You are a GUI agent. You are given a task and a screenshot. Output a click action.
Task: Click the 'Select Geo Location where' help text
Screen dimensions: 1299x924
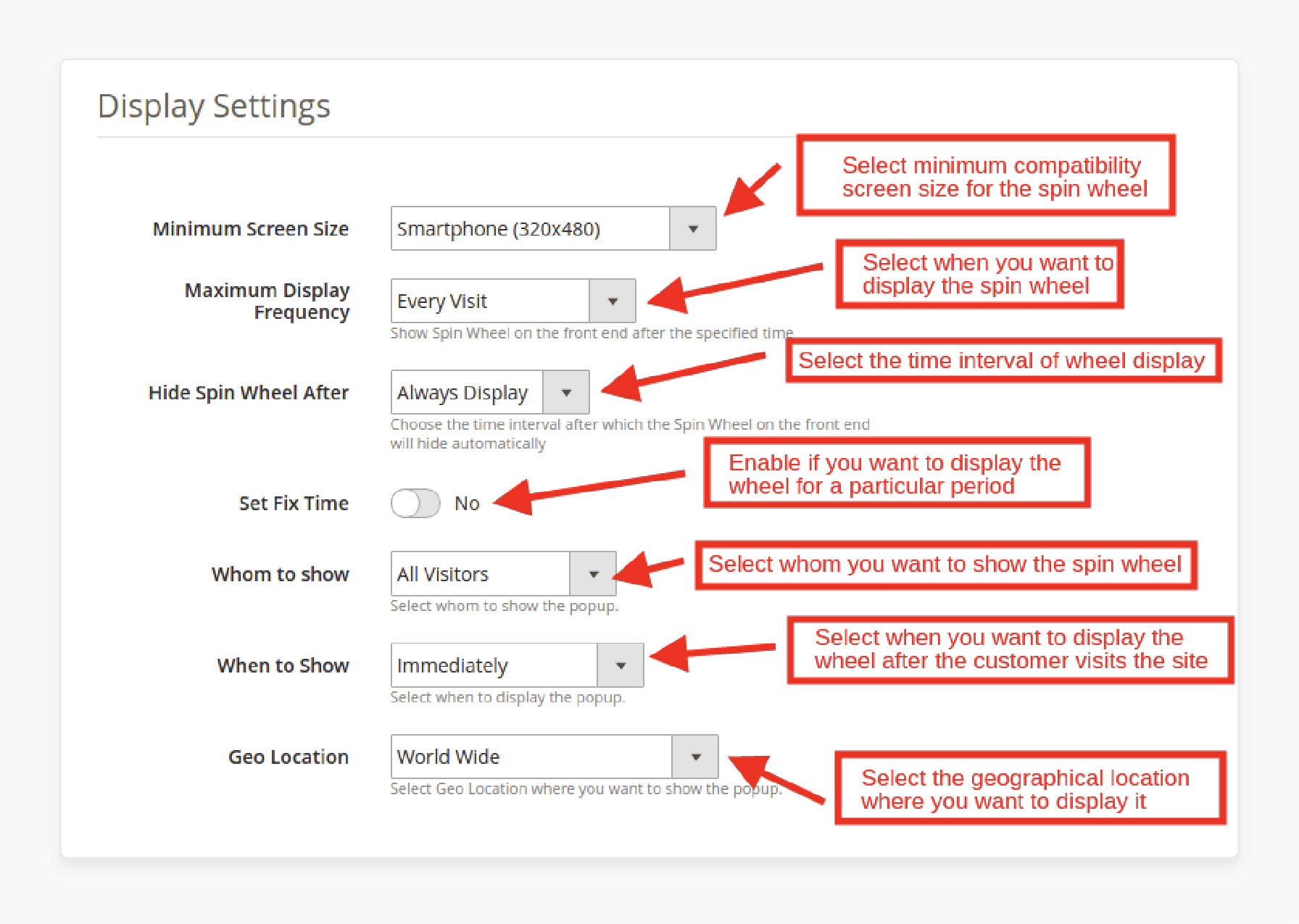pyautogui.click(x=586, y=788)
